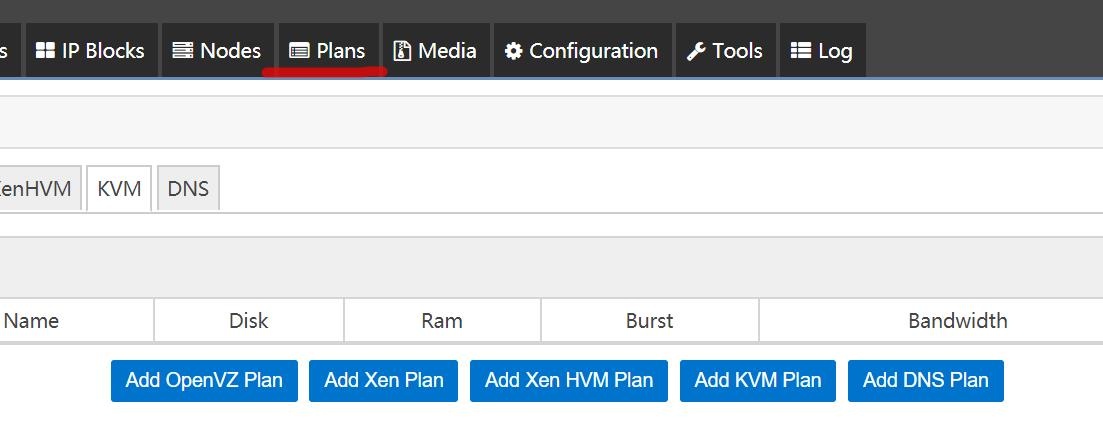Viewport: 1103px width, 436px height.
Task: Click the Nodes server stack icon
Action: point(183,51)
